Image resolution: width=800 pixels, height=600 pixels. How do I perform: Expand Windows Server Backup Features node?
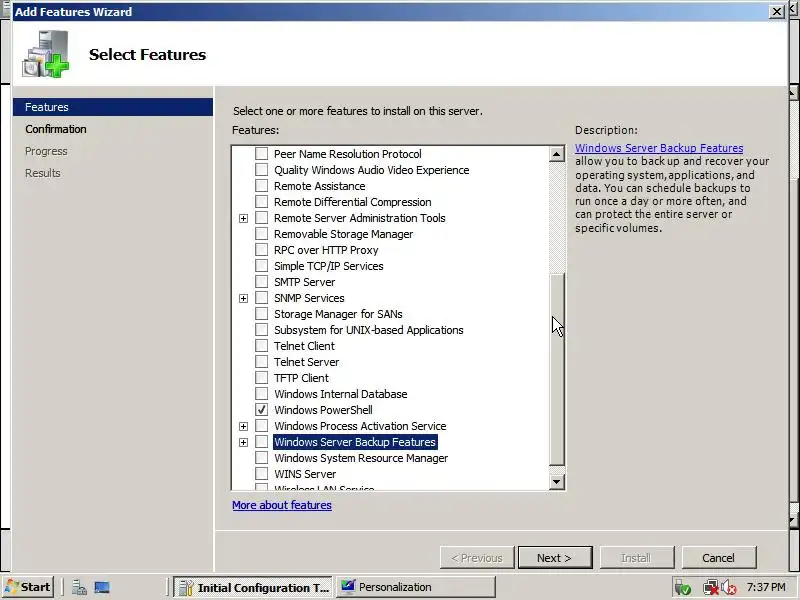click(x=243, y=442)
